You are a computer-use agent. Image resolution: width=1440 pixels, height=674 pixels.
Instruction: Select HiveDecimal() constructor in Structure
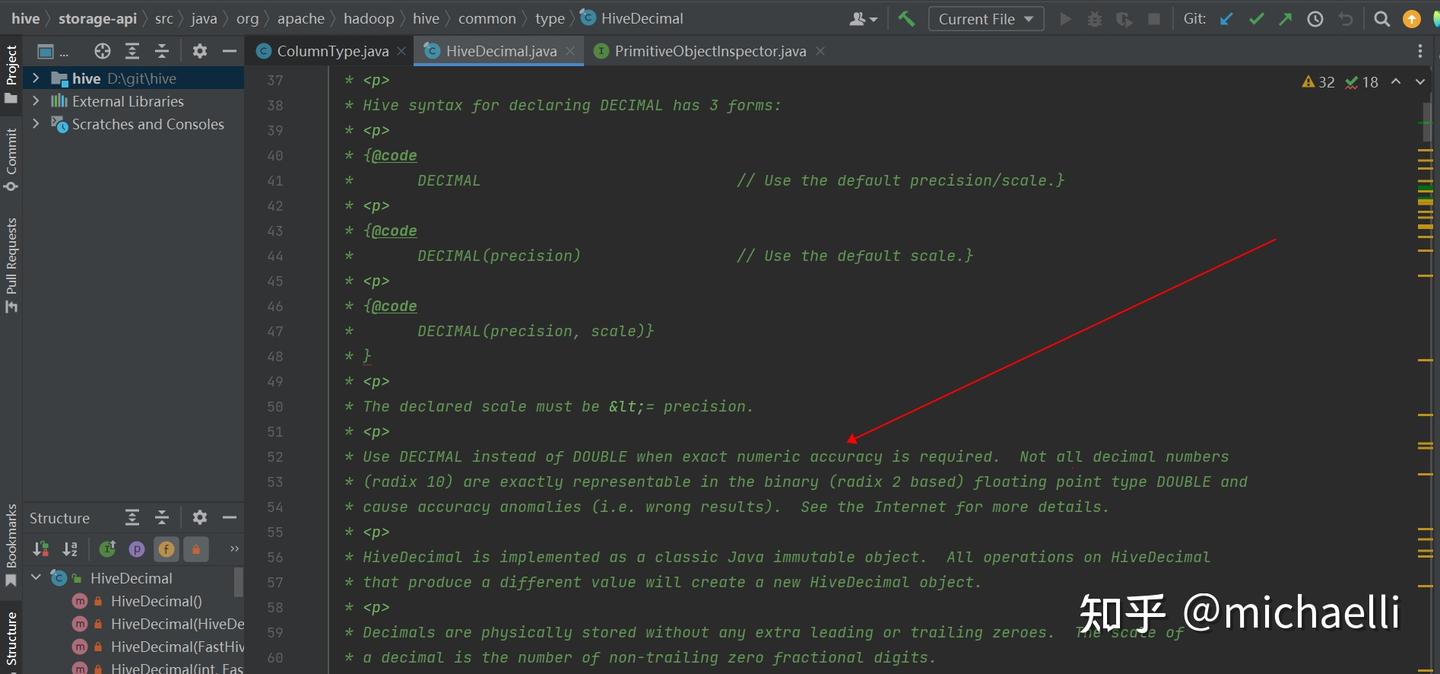(x=156, y=601)
